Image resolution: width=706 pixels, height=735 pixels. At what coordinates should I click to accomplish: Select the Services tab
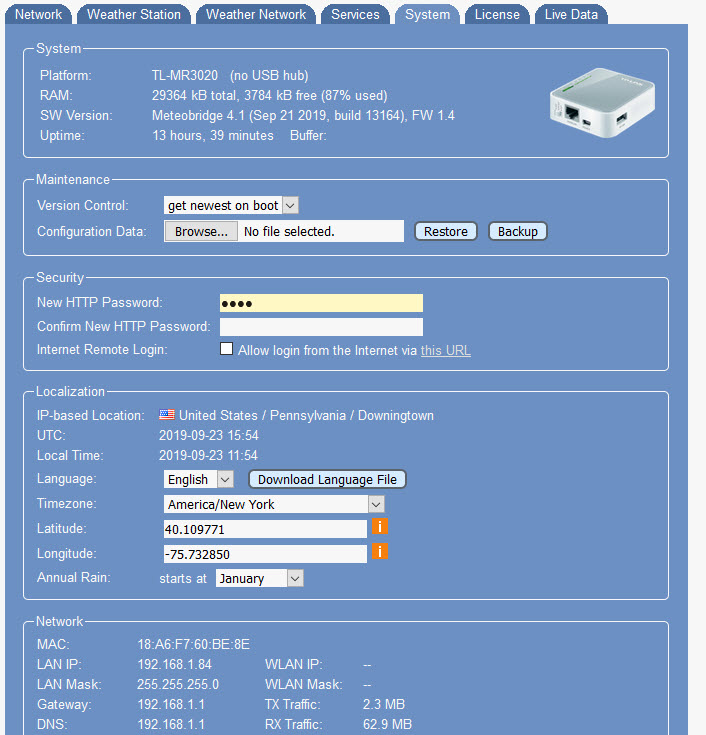[355, 14]
